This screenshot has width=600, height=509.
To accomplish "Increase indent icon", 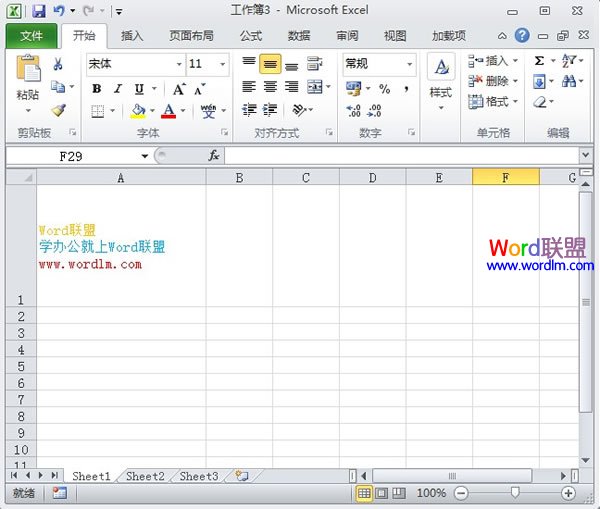I will (270, 110).
